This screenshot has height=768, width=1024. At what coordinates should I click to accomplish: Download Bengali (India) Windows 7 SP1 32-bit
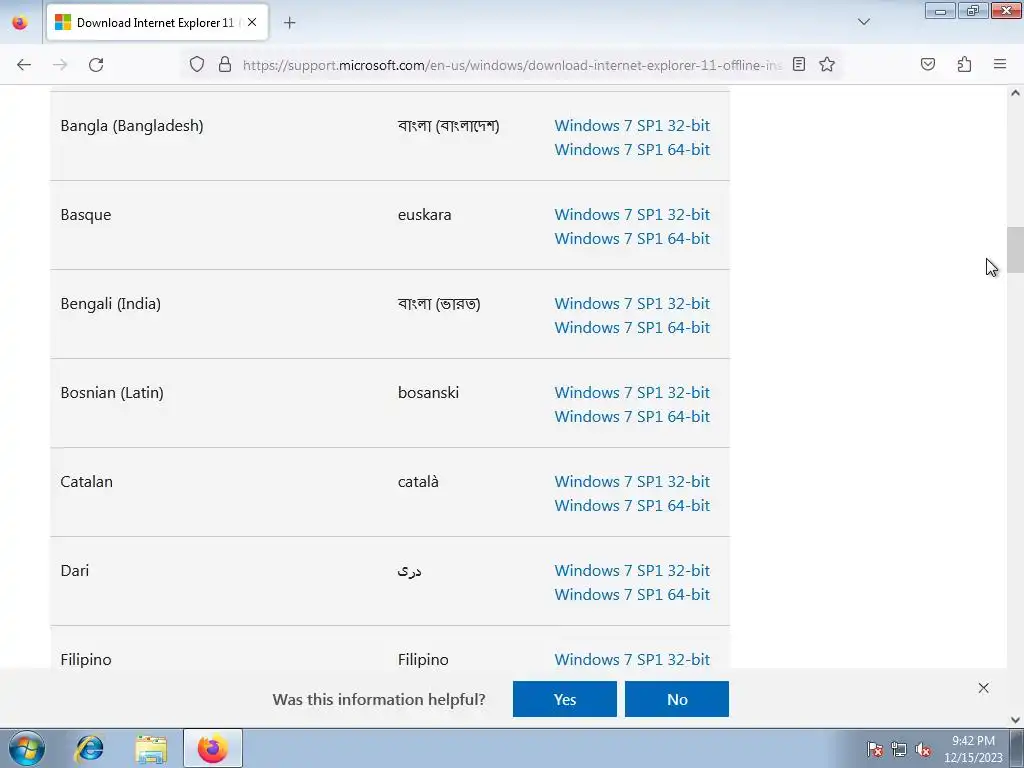(x=632, y=304)
